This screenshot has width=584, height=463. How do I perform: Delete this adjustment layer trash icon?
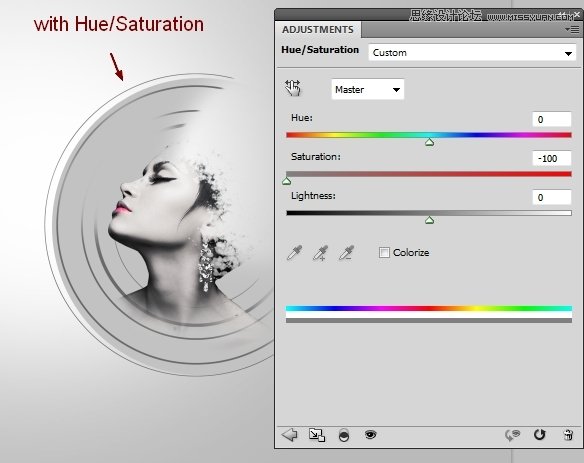(x=568, y=435)
